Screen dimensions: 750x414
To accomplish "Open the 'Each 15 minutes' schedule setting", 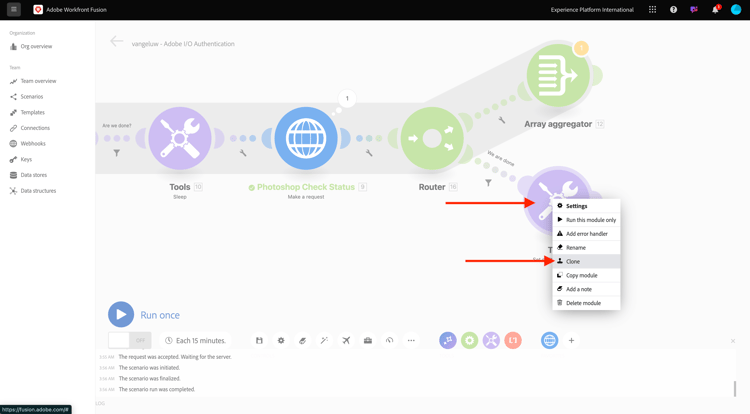I will click(x=195, y=340).
